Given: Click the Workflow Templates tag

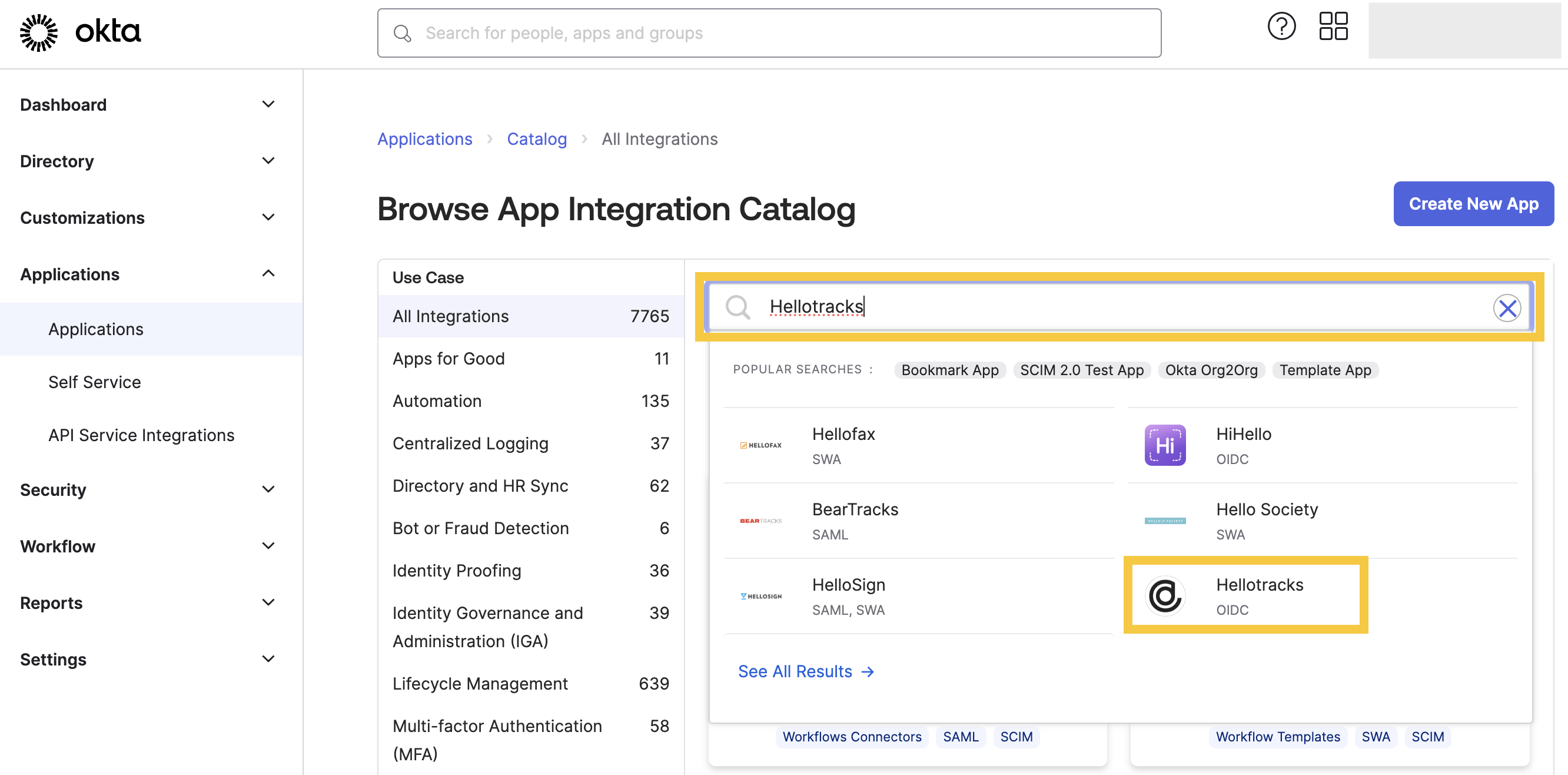Looking at the screenshot, I should pos(1278,737).
